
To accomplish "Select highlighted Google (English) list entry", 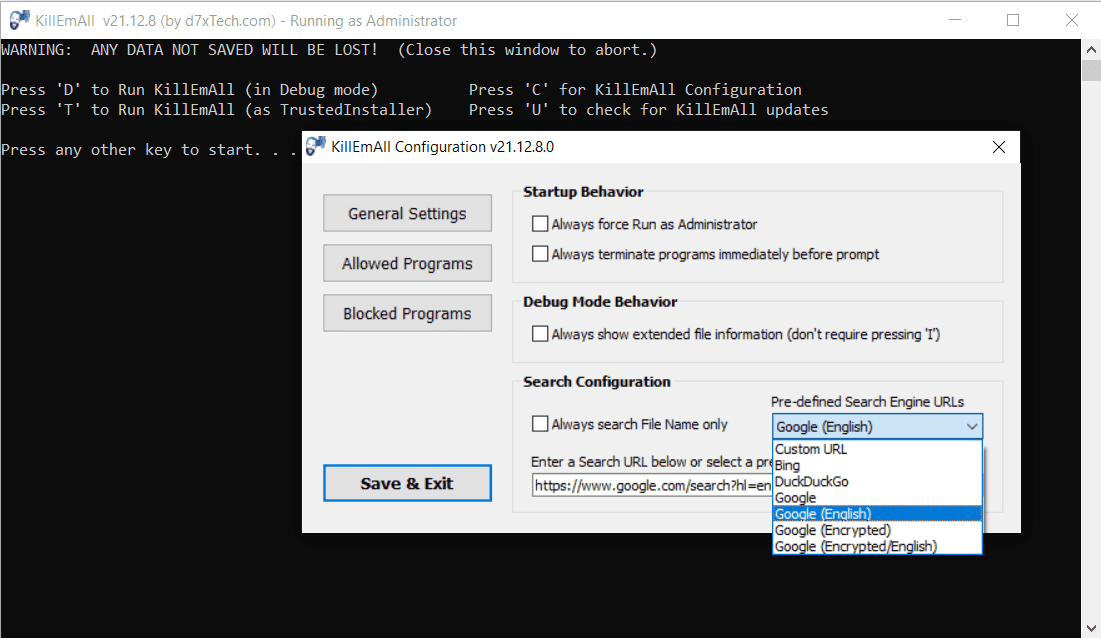I will coord(877,514).
